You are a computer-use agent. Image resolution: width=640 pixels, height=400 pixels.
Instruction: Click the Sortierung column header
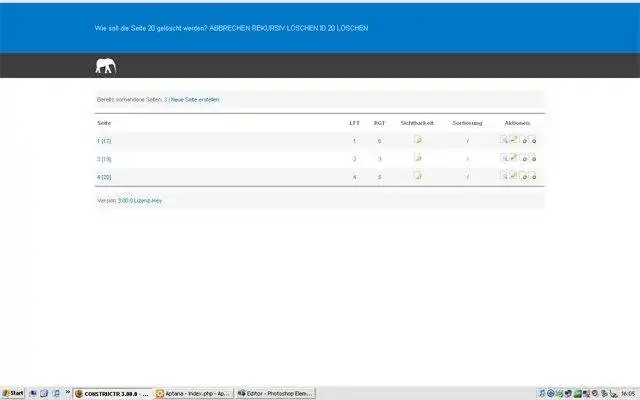pyautogui.click(x=467, y=123)
